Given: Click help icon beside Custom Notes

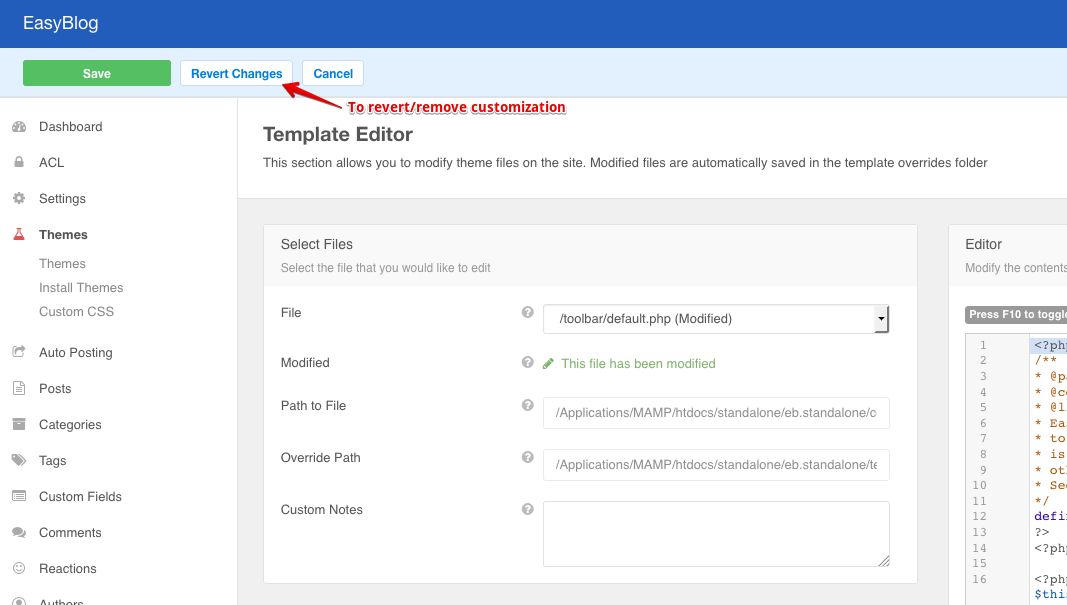Looking at the screenshot, I should 527,509.
